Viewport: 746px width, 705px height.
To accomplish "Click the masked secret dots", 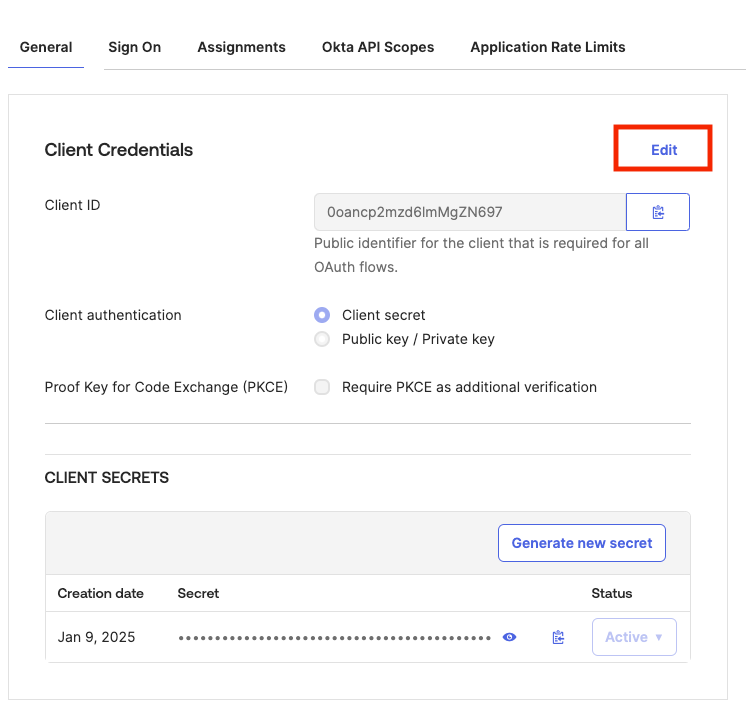I will 334,638.
